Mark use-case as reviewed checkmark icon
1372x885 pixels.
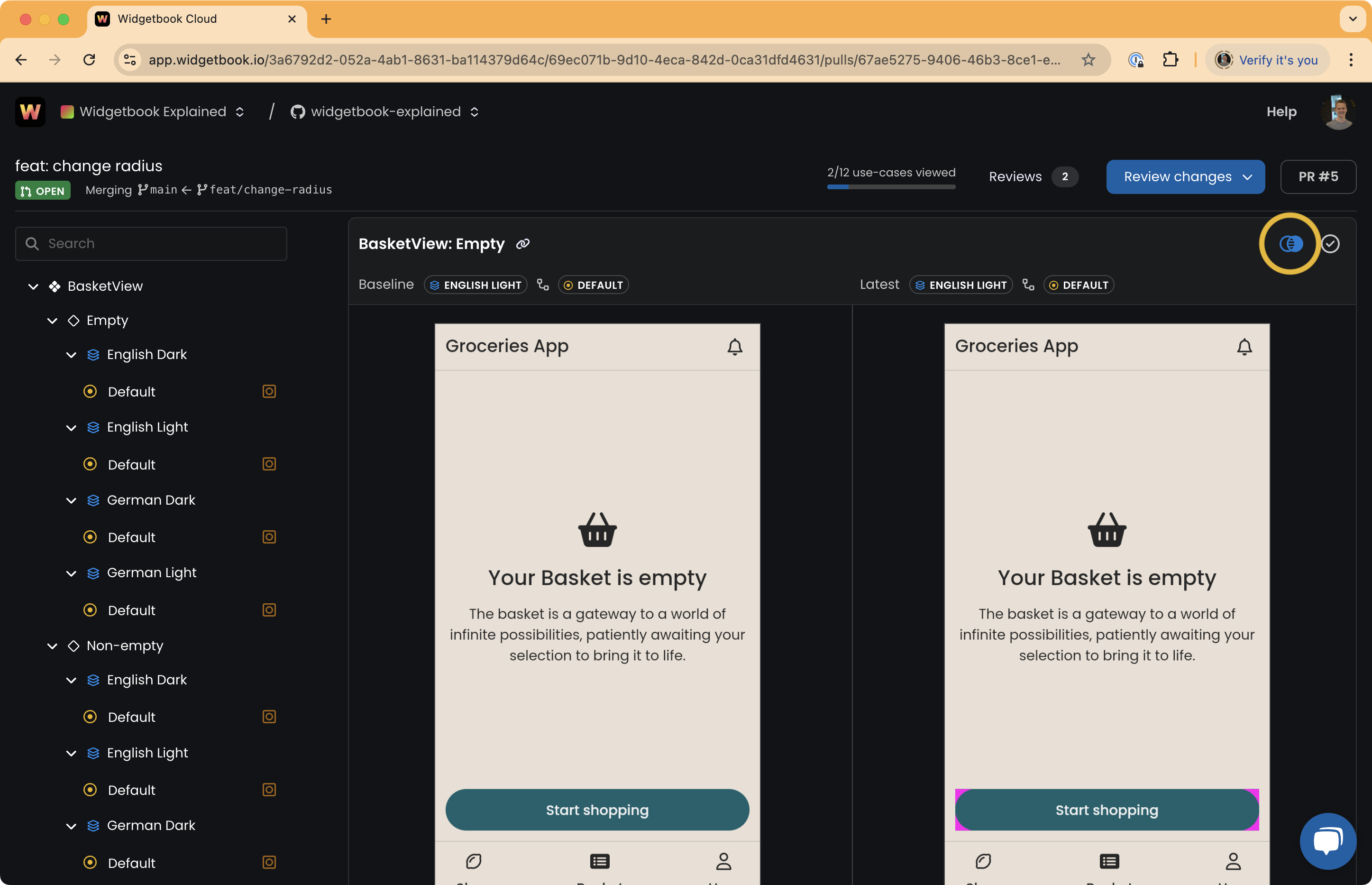1330,244
